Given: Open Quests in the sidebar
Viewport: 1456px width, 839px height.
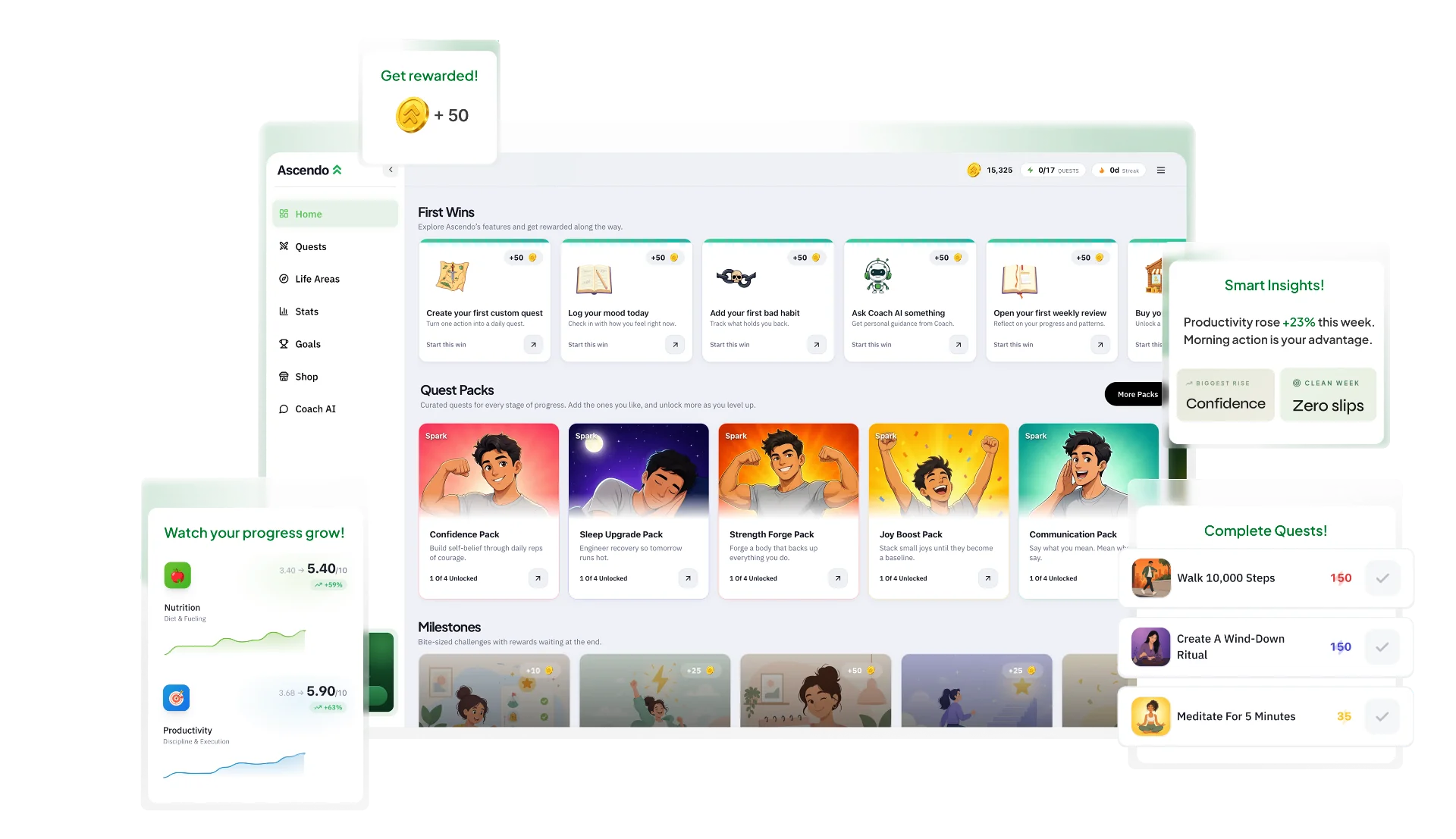Looking at the screenshot, I should pyautogui.click(x=335, y=246).
